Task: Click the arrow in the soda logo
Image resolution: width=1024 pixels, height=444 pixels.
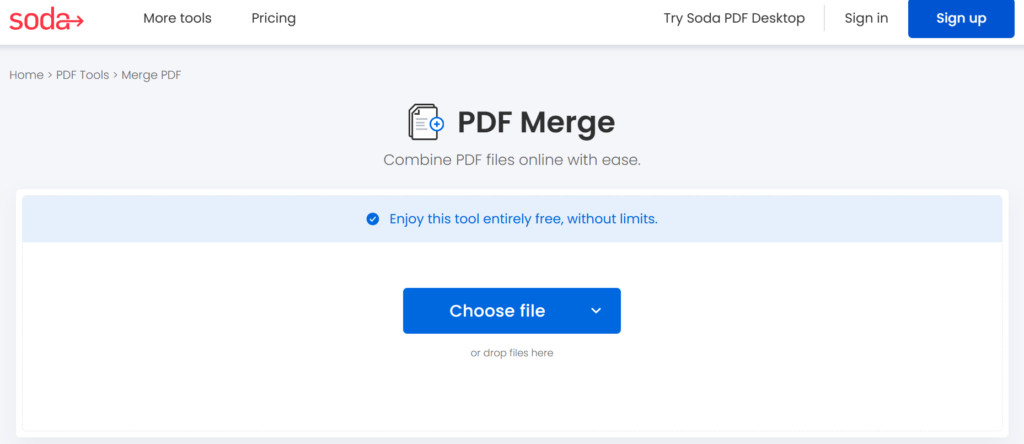Action: pos(74,22)
